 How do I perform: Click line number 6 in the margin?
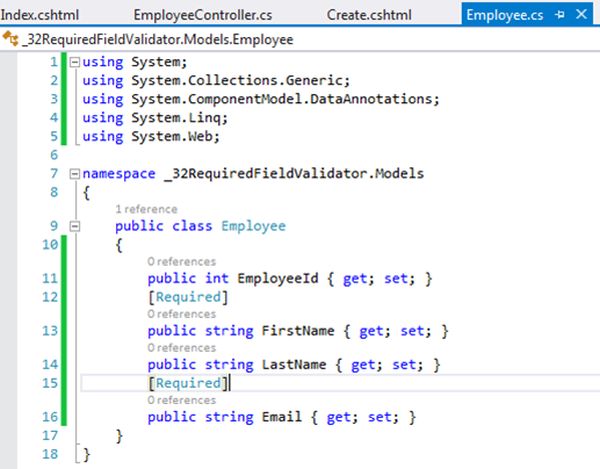coord(54,155)
